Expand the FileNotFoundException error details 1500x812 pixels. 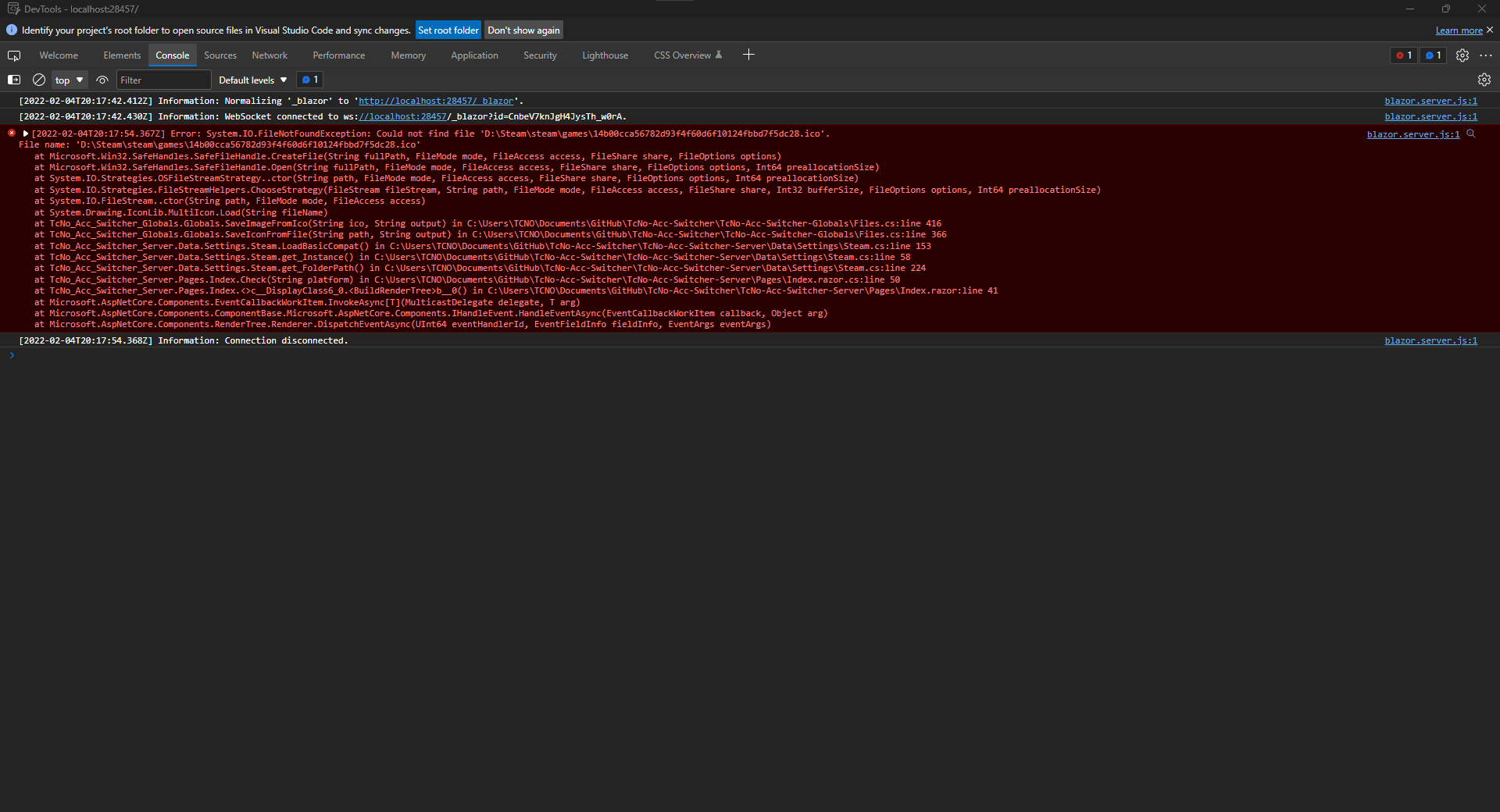26,134
